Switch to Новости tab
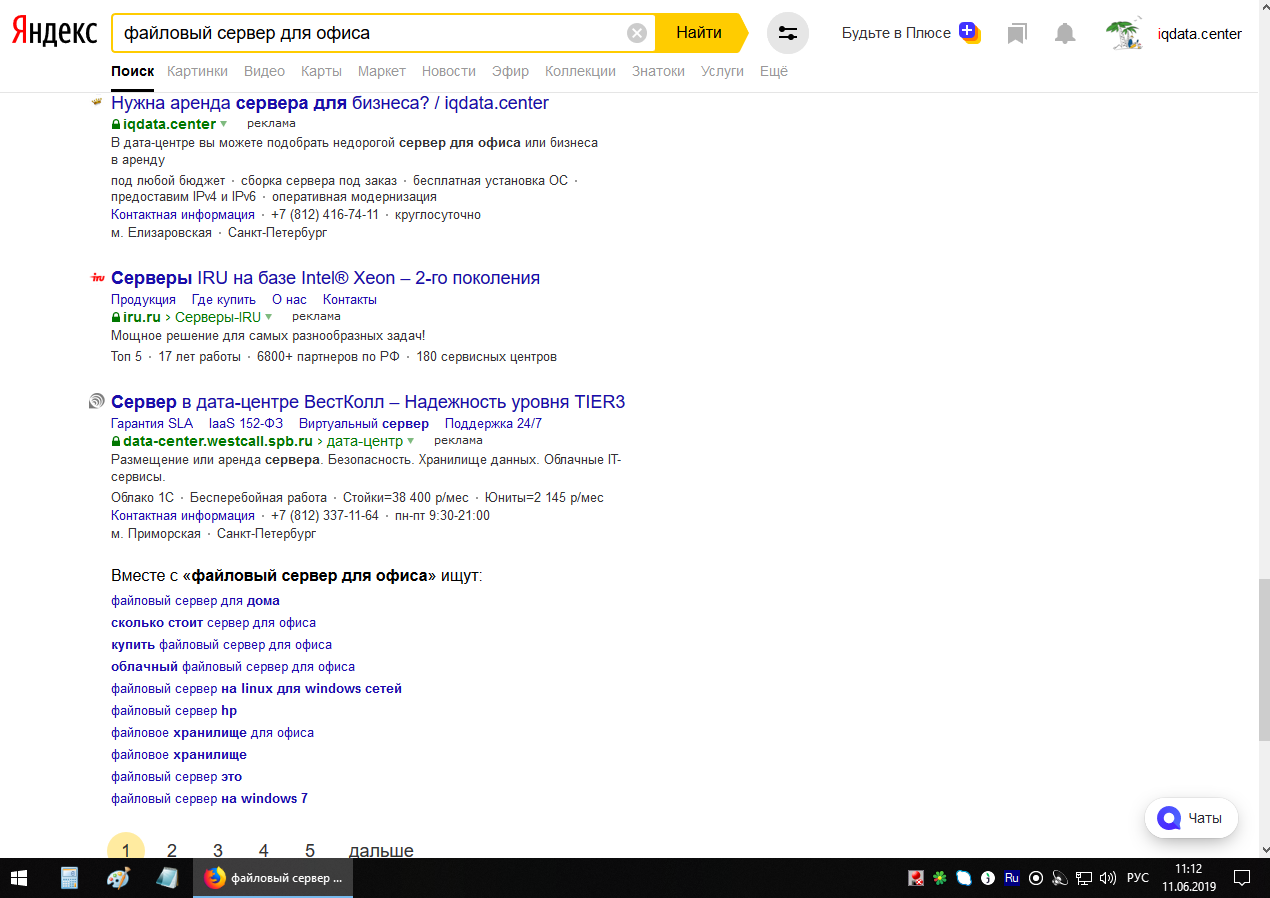Screen dimensions: 1270x898 [x=449, y=71]
